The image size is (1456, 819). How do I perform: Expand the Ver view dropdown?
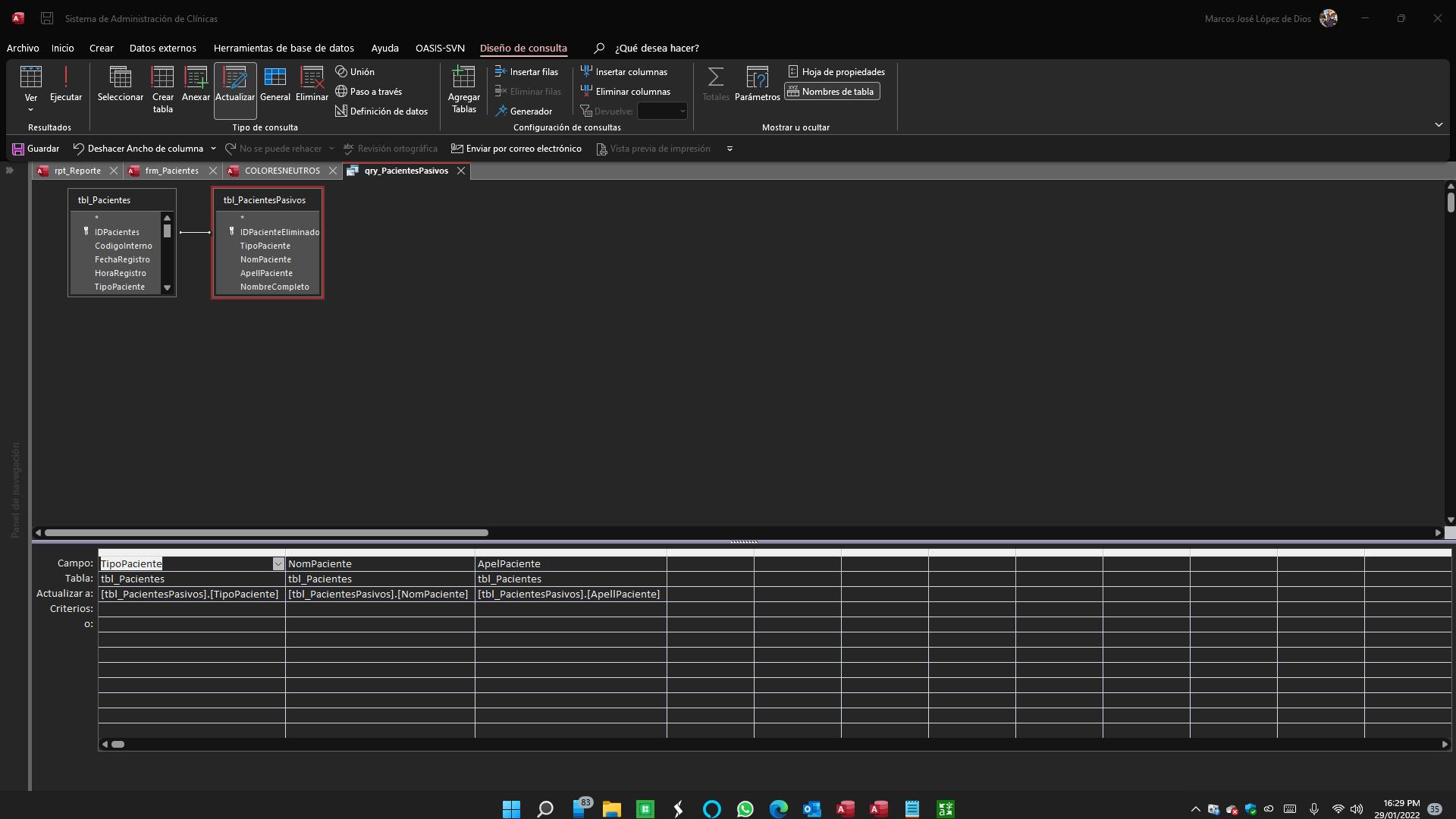(31, 108)
